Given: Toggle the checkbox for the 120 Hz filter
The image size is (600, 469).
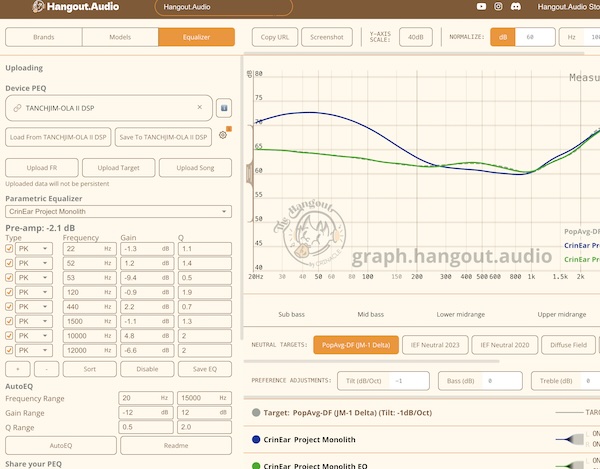Looking at the screenshot, I should [9, 292].
